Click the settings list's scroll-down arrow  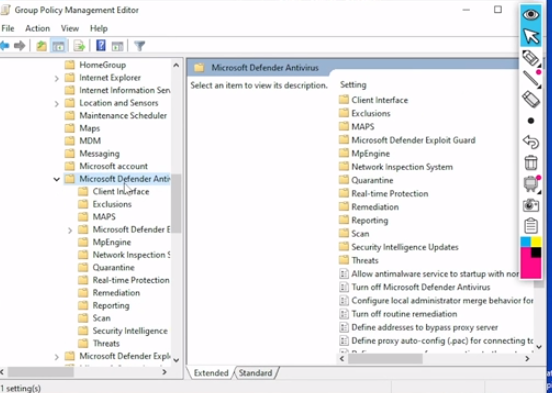coord(539,347)
